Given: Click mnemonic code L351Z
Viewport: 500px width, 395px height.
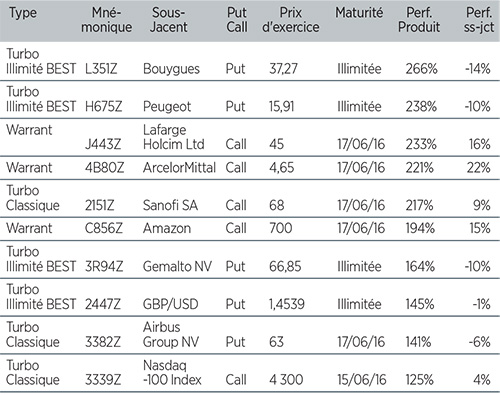Looking at the screenshot, I should [101, 69].
